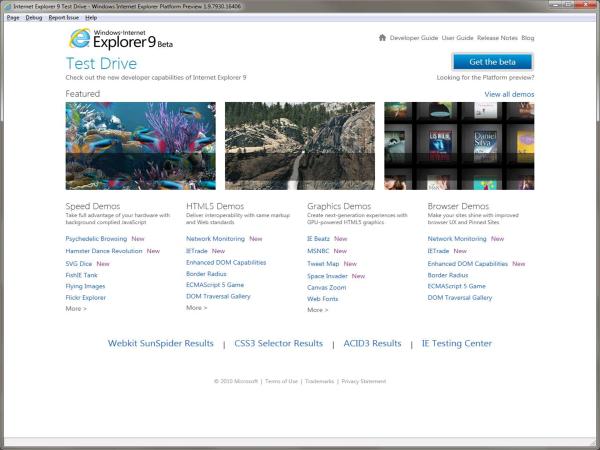Open the Flying Images demo
This screenshot has width=600, height=450.
click(x=85, y=286)
